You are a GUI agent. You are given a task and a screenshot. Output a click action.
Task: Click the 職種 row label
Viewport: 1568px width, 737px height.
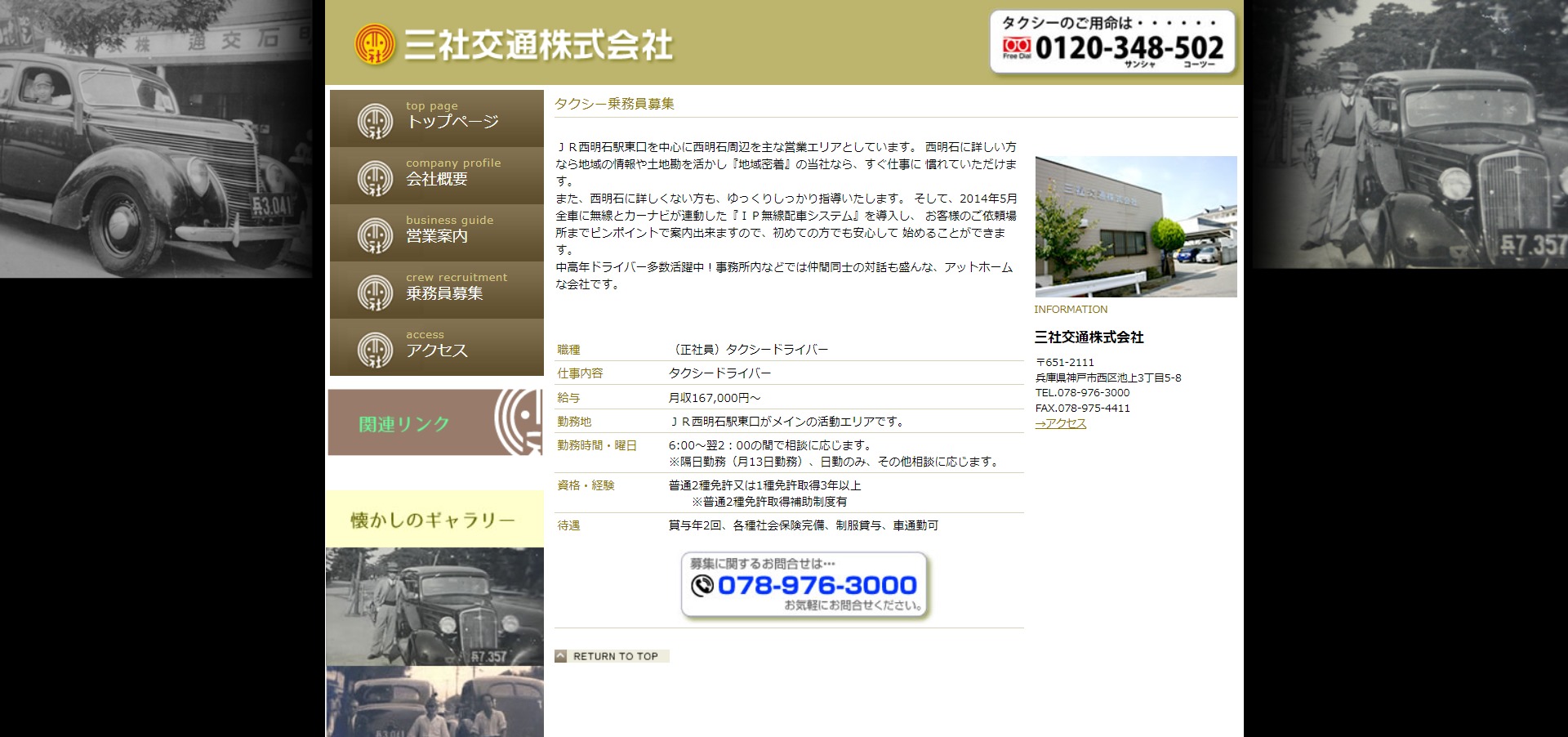tap(568, 350)
